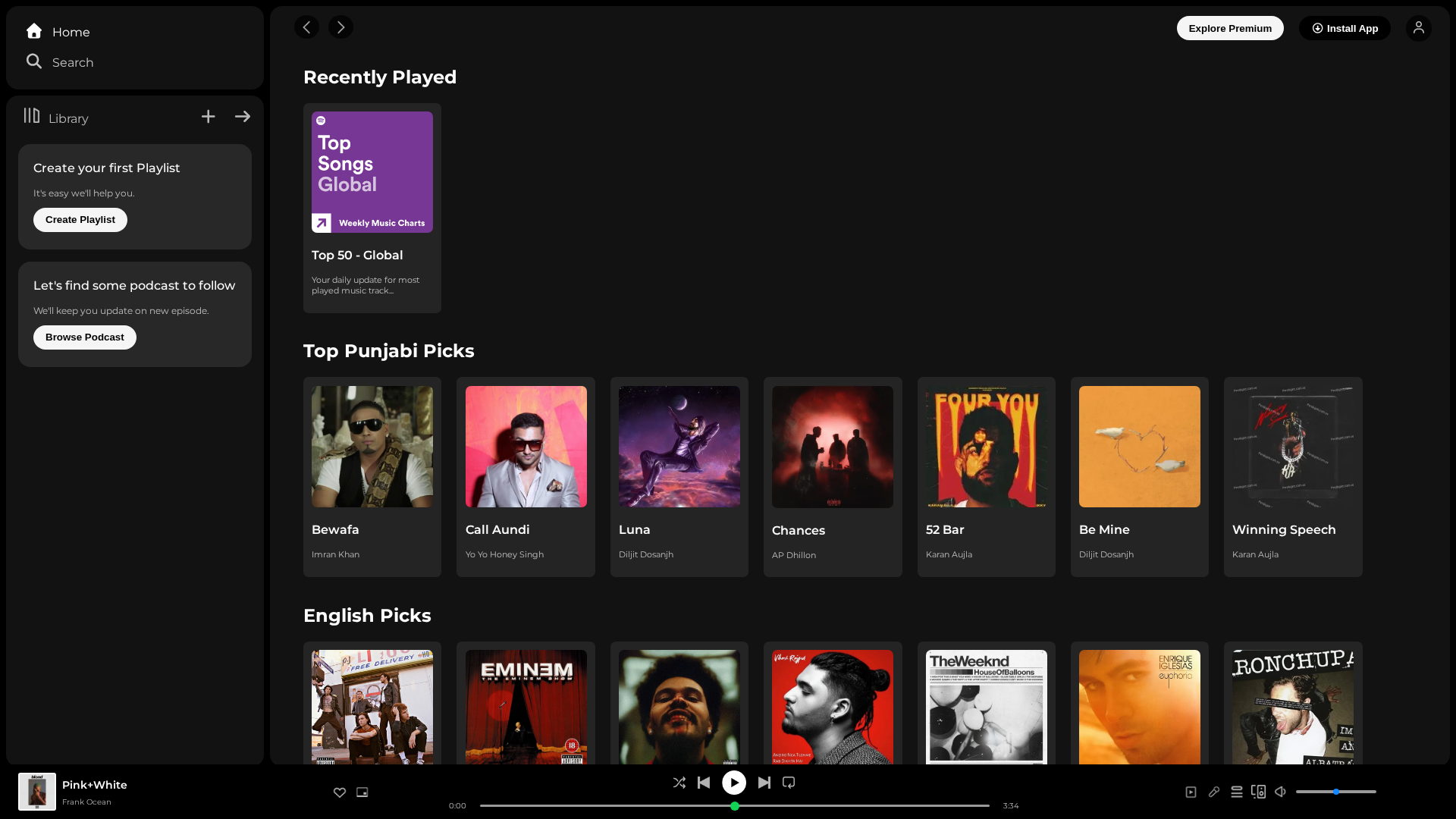Viewport: 1456px width, 819px height.
Task: Open the close-up smiling face album cover
Action: coord(679,707)
